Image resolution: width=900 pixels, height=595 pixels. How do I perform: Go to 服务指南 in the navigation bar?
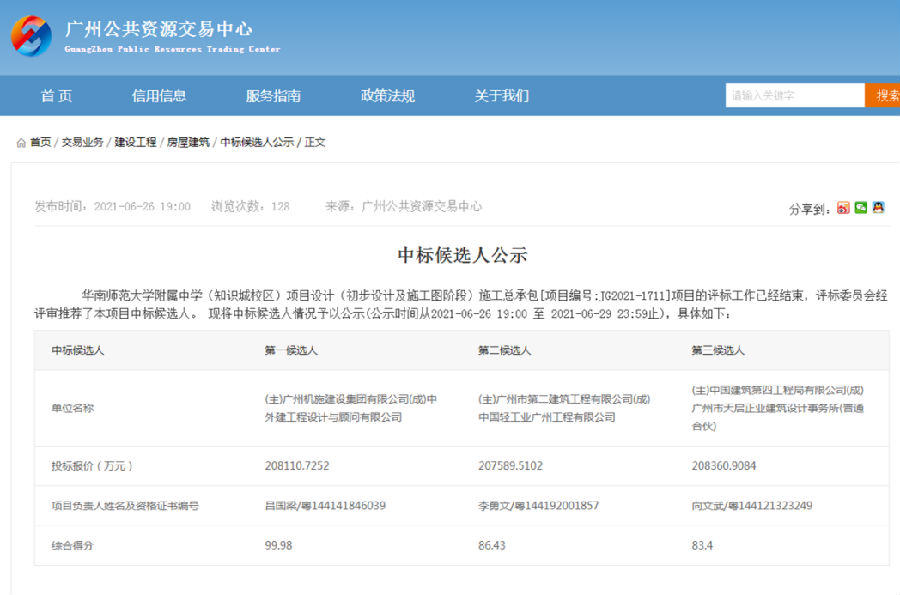273,96
